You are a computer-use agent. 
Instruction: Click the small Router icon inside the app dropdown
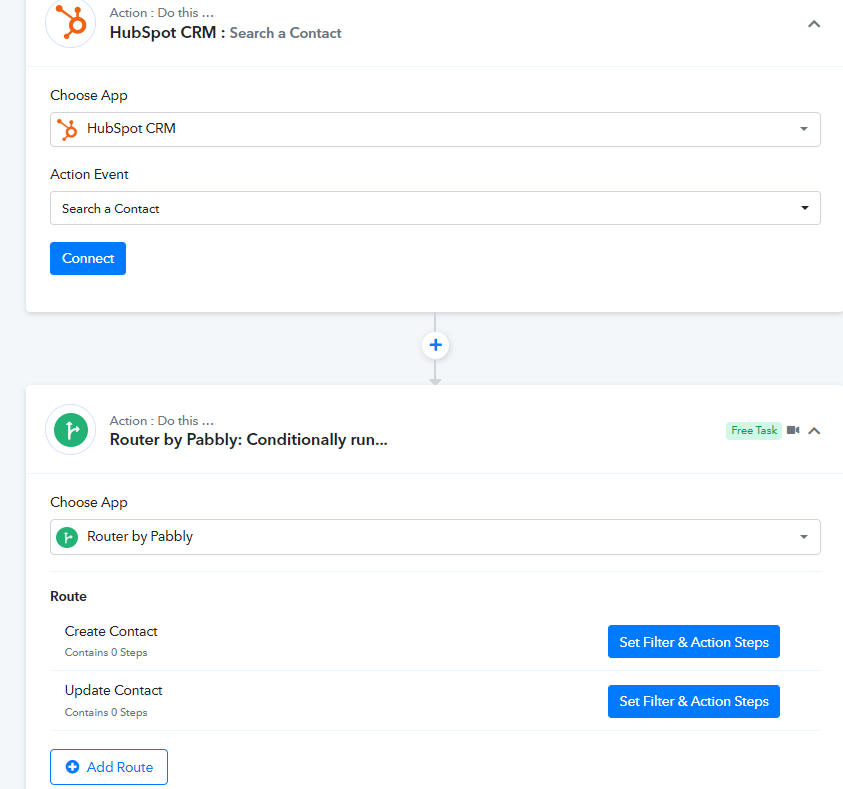click(x=67, y=537)
